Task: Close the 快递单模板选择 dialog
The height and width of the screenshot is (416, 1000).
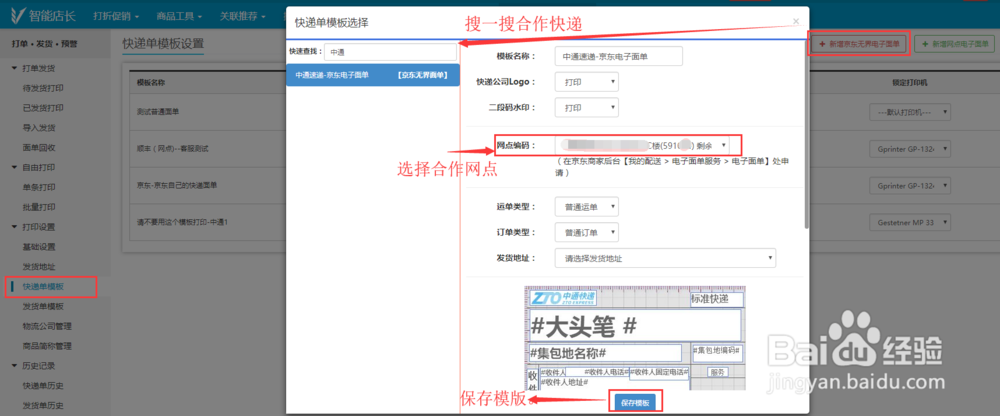Action: [x=796, y=21]
